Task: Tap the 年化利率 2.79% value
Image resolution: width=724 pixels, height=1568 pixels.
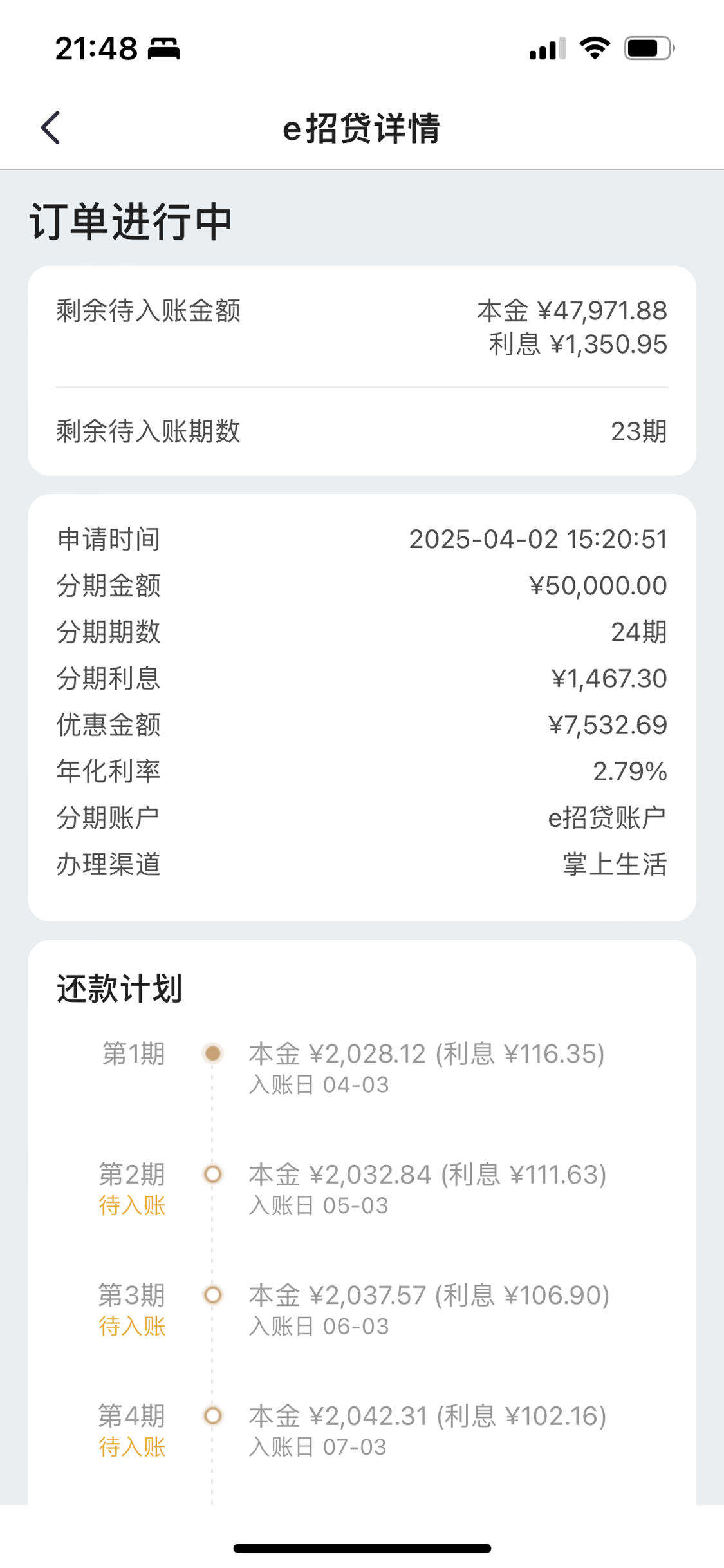Action: coord(629,771)
